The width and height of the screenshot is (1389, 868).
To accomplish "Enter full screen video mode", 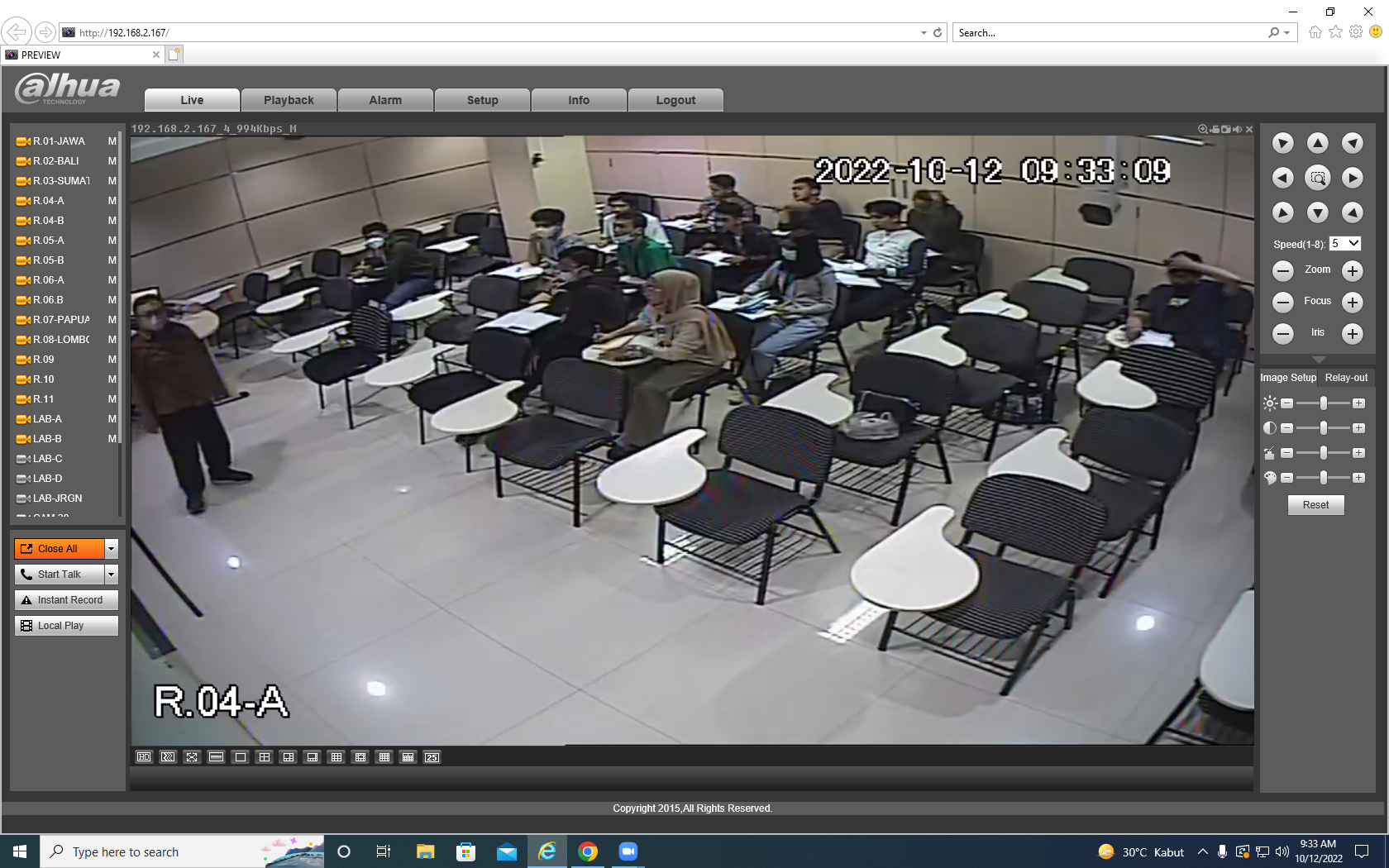I will [192, 757].
